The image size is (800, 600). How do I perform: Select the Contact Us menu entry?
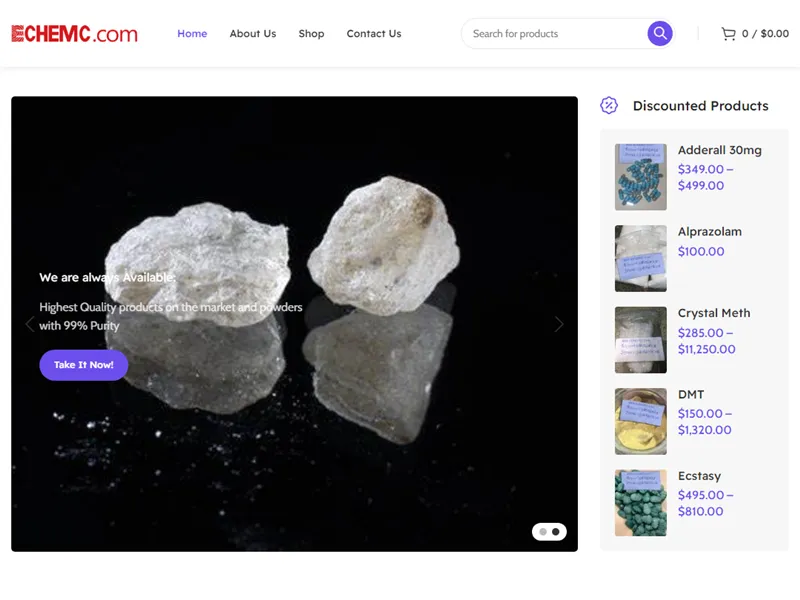pyautogui.click(x=374, y=33)
